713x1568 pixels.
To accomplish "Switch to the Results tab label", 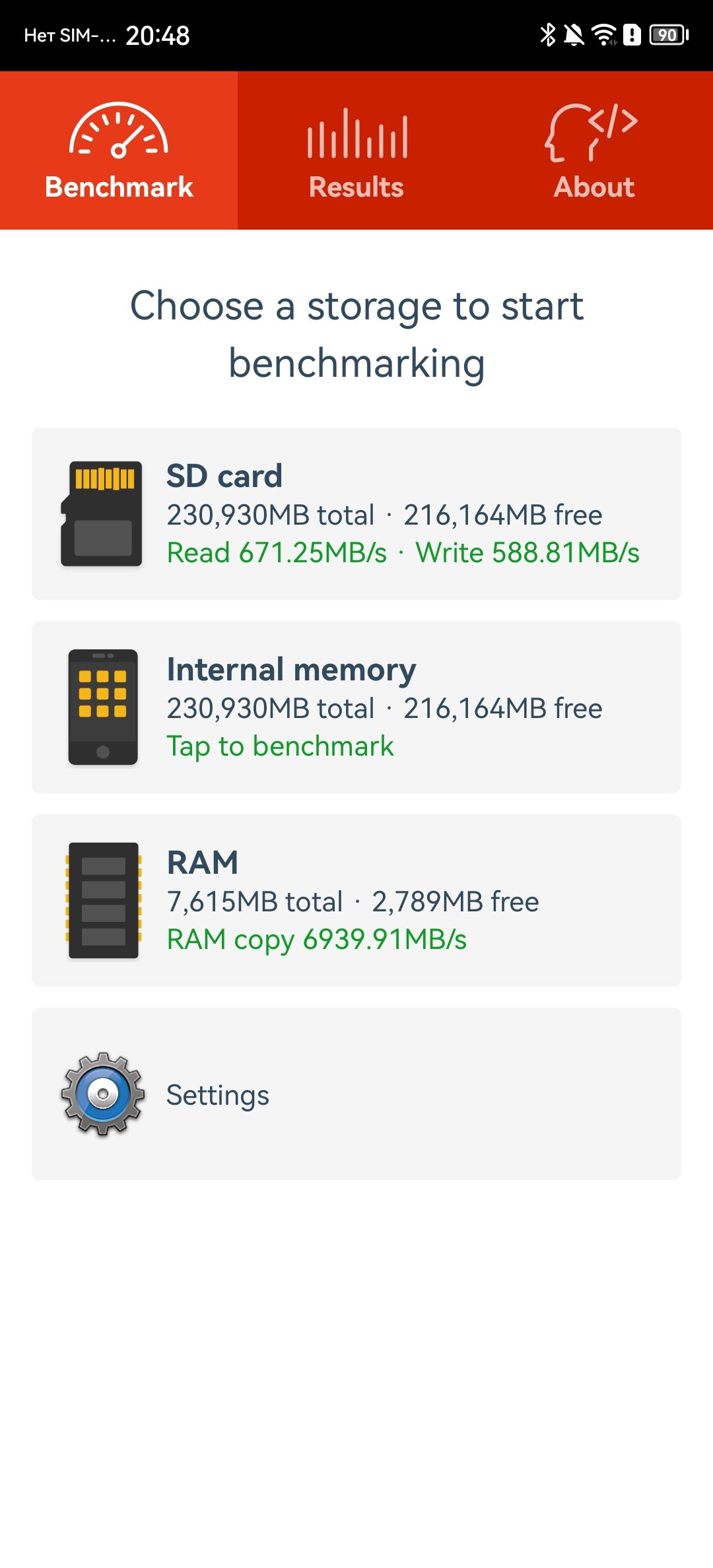I will (356, 187).
